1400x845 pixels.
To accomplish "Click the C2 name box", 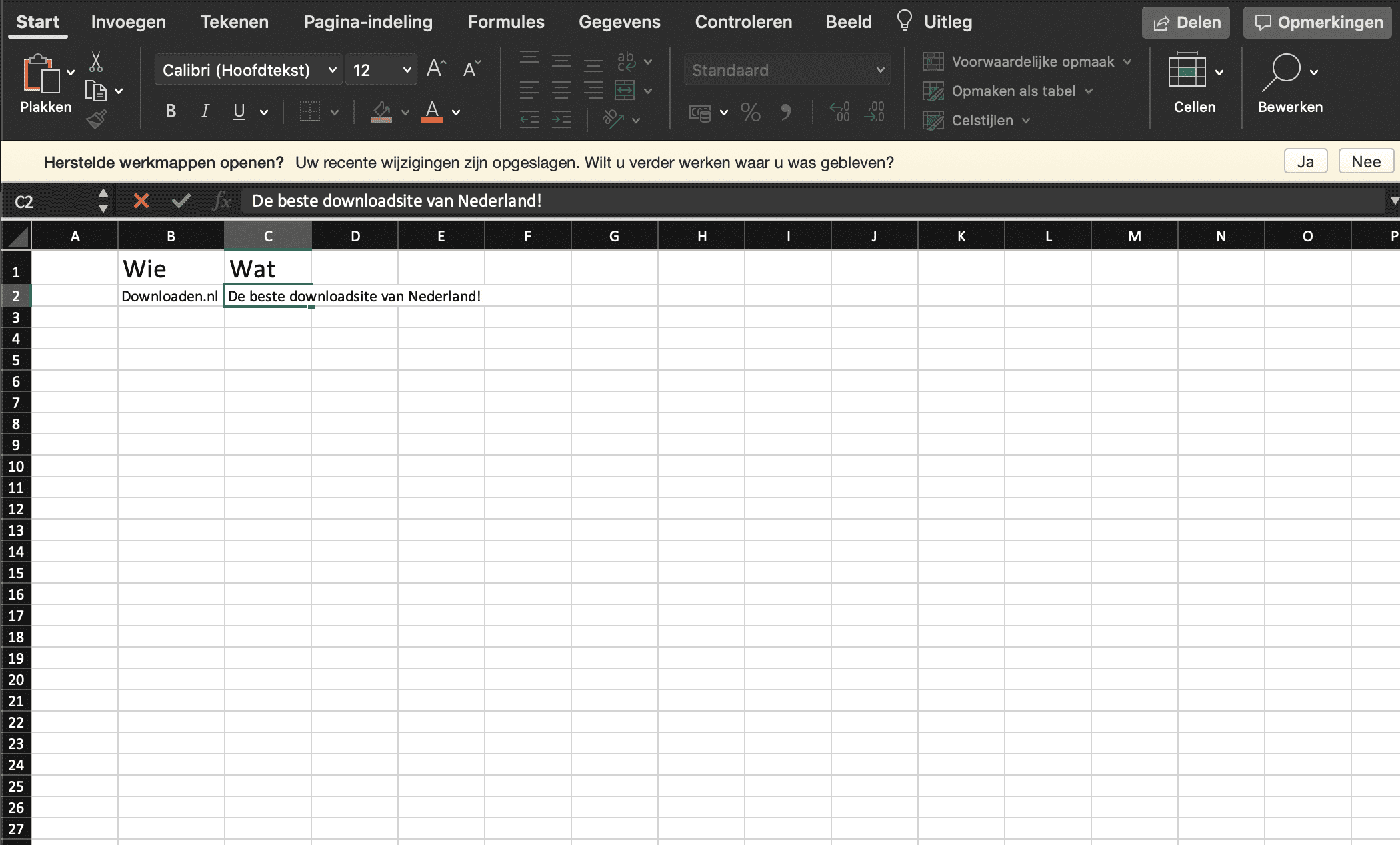I will point(55,201).
